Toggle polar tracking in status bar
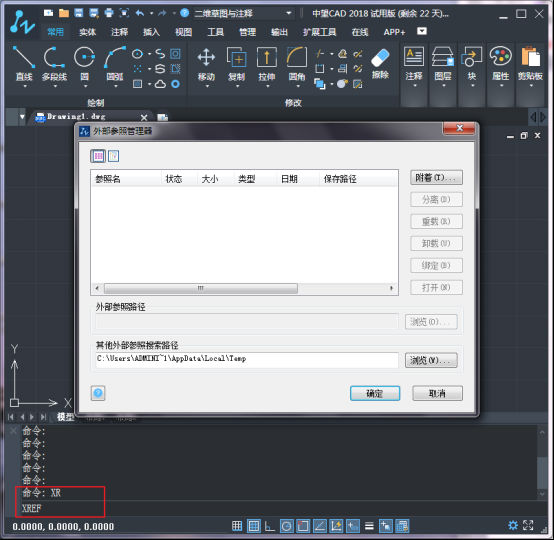Image resolution: width=554 pixels, height=540 pixels. pos(287,526)
